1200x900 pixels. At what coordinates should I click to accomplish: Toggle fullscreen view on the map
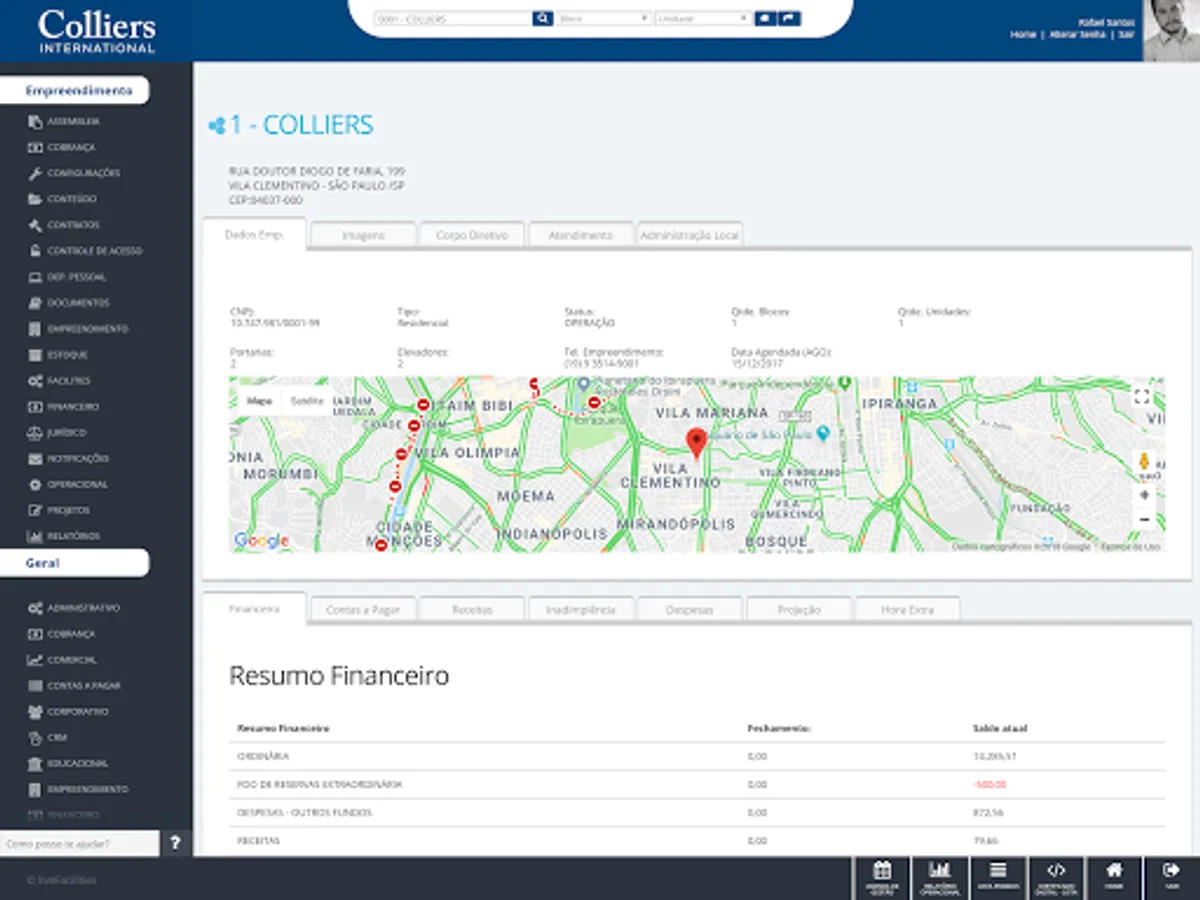pos(1143,397)
